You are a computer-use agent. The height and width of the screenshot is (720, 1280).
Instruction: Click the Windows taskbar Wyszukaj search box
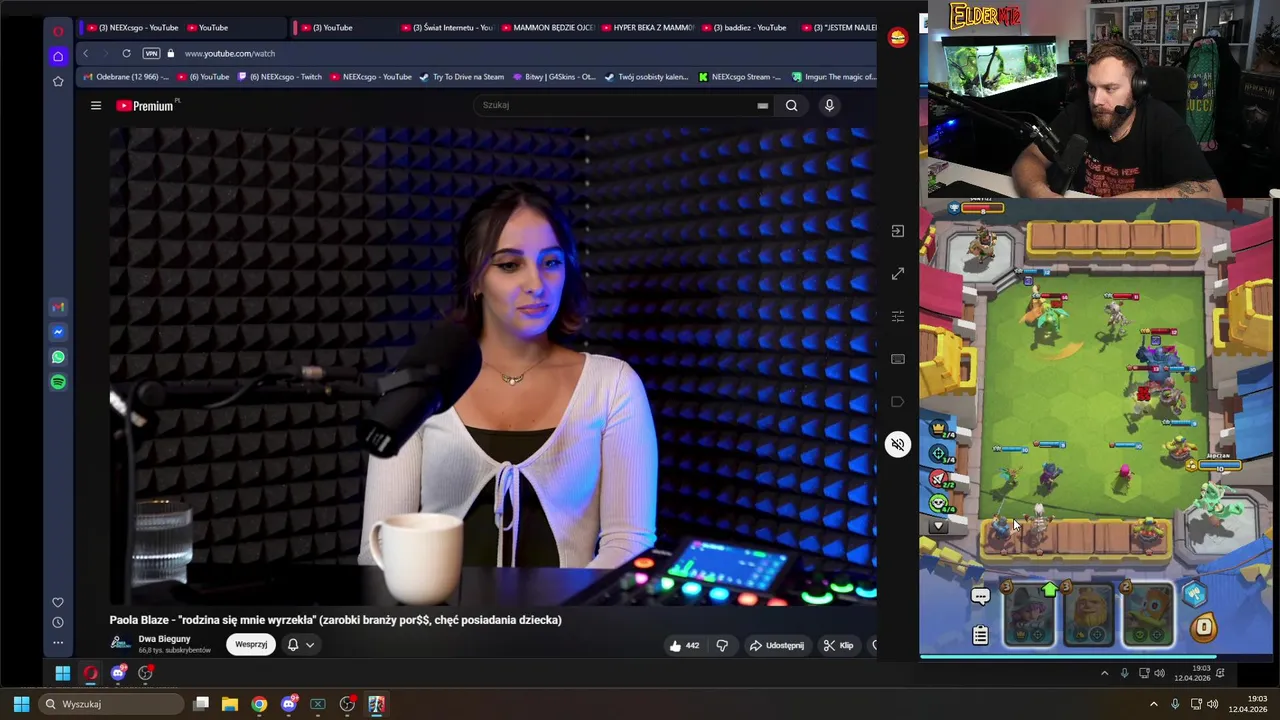coord(112,704)
